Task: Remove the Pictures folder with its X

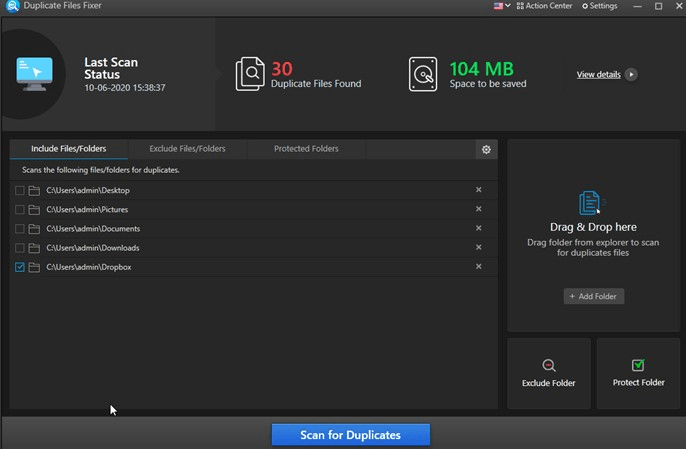Action: coord(479,209)
